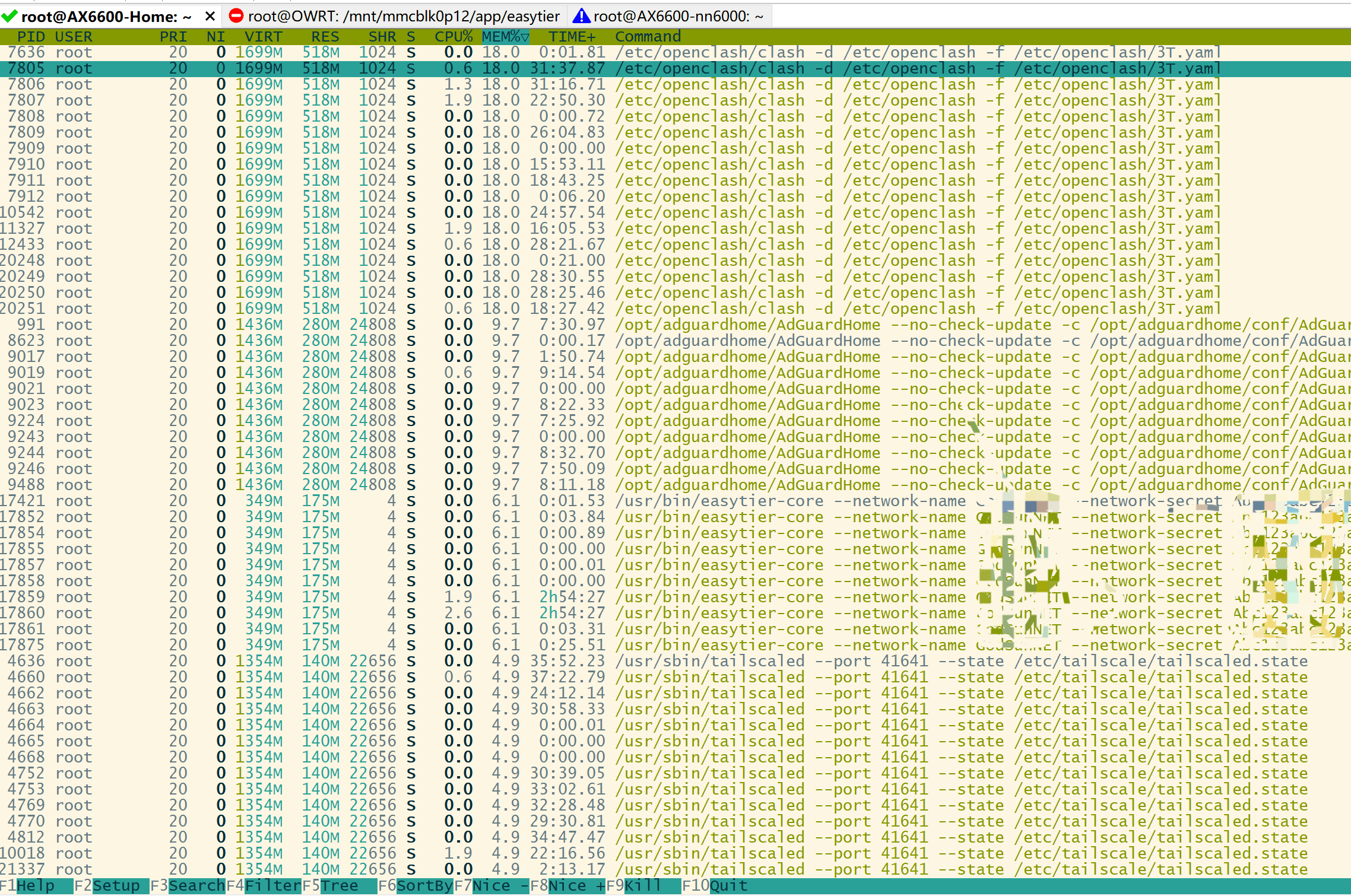Click the red disconnect icon on the OWRT tab
The width and height of the screenshot is (1351, 896).
(236, 16)
